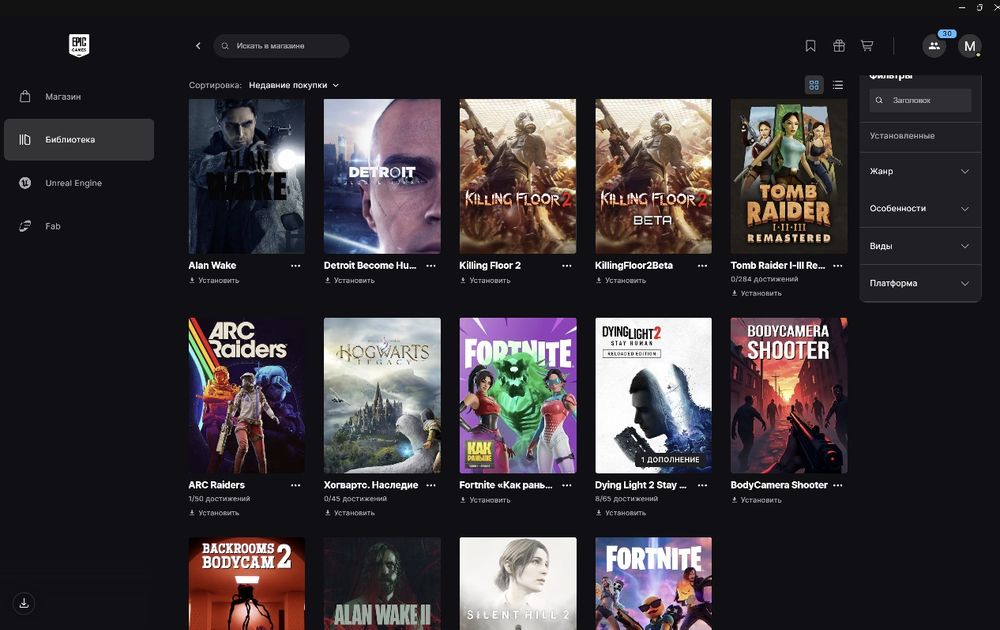The width and height of the screenshot is (1000, 630).
Task: Expand the Виды filter
Action: tap(920, 246)
